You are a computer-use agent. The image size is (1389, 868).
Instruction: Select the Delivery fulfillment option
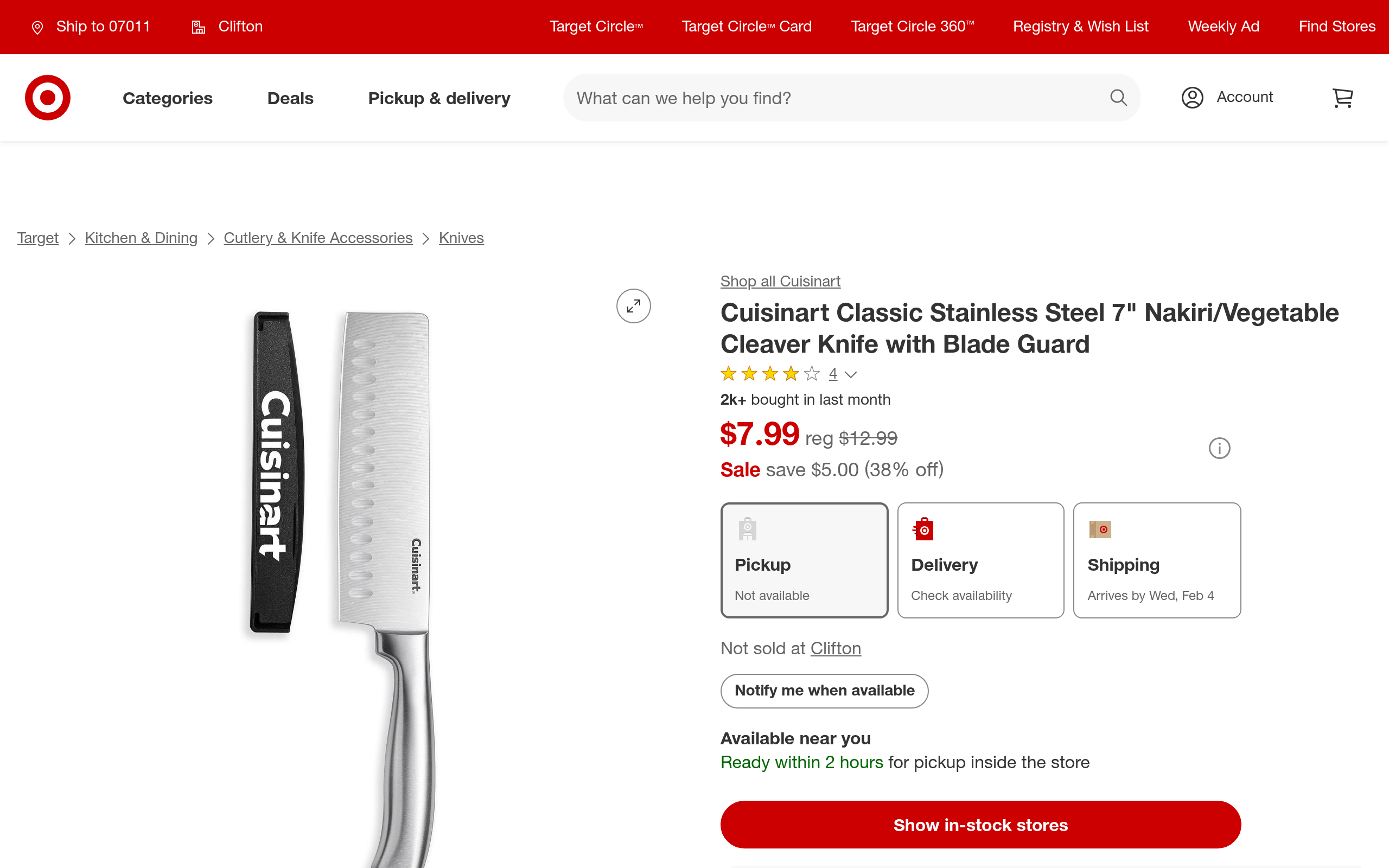980,560
